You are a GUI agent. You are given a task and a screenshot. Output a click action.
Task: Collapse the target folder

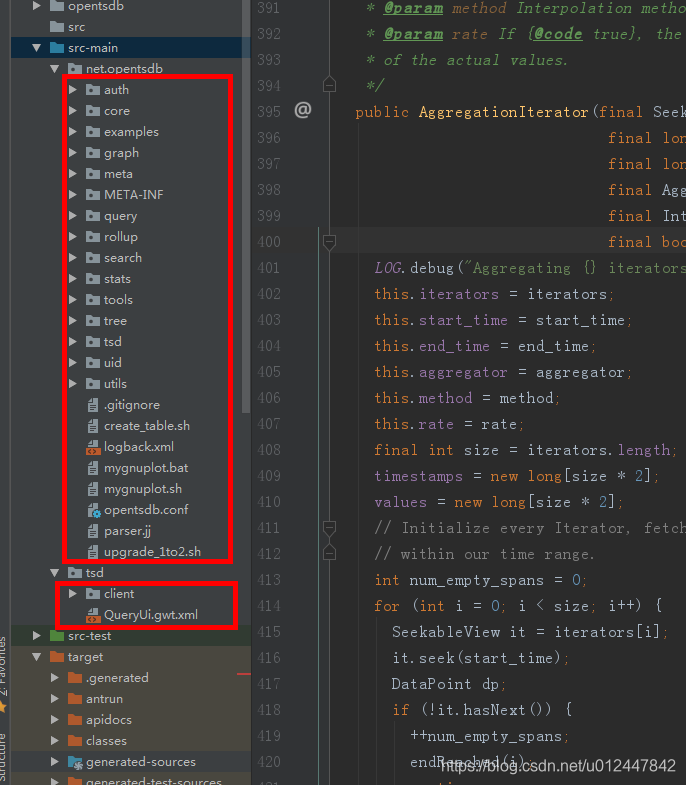pos(37,657)
